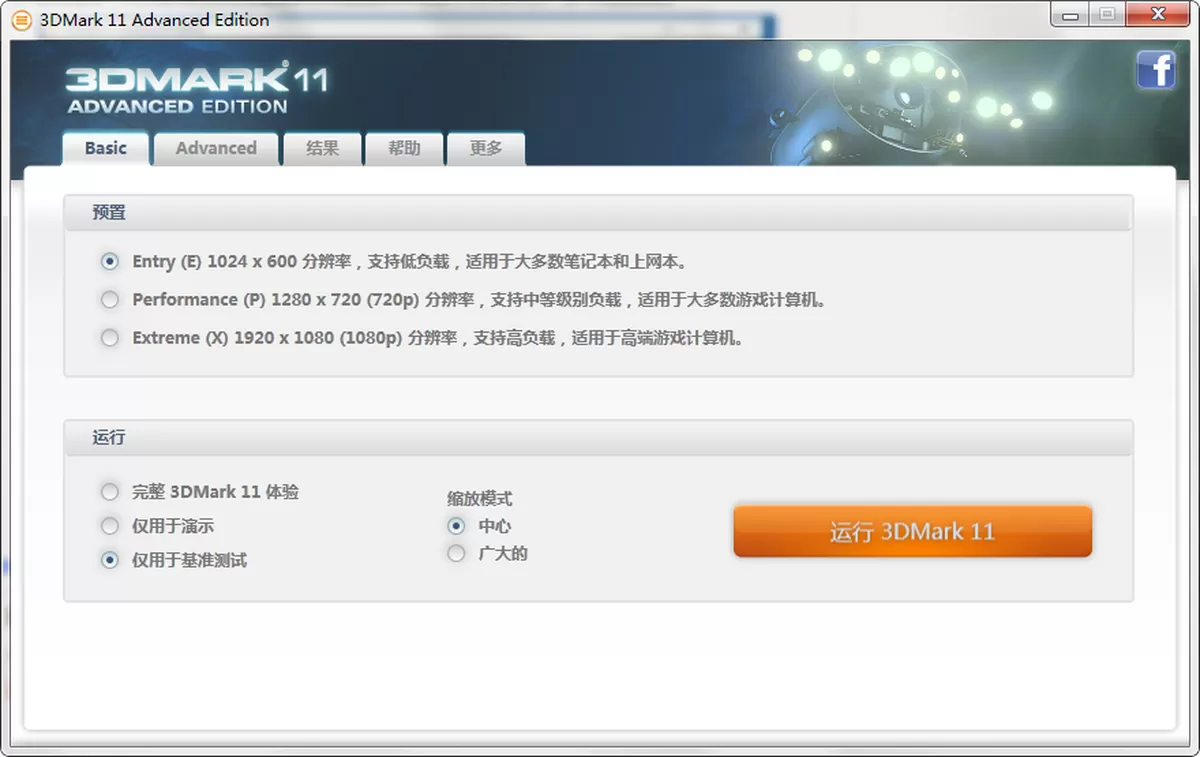Click the 预置 section header
1200x757 pixels.
click(106, 212)
